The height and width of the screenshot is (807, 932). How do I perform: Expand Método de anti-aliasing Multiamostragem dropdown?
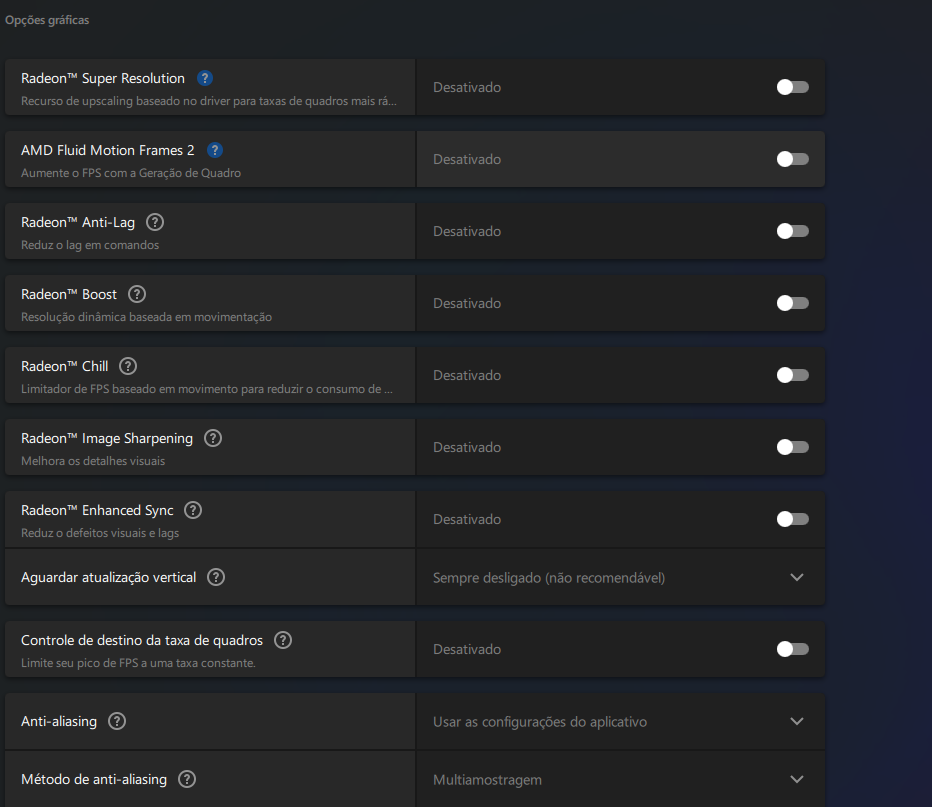coord(620,779)
